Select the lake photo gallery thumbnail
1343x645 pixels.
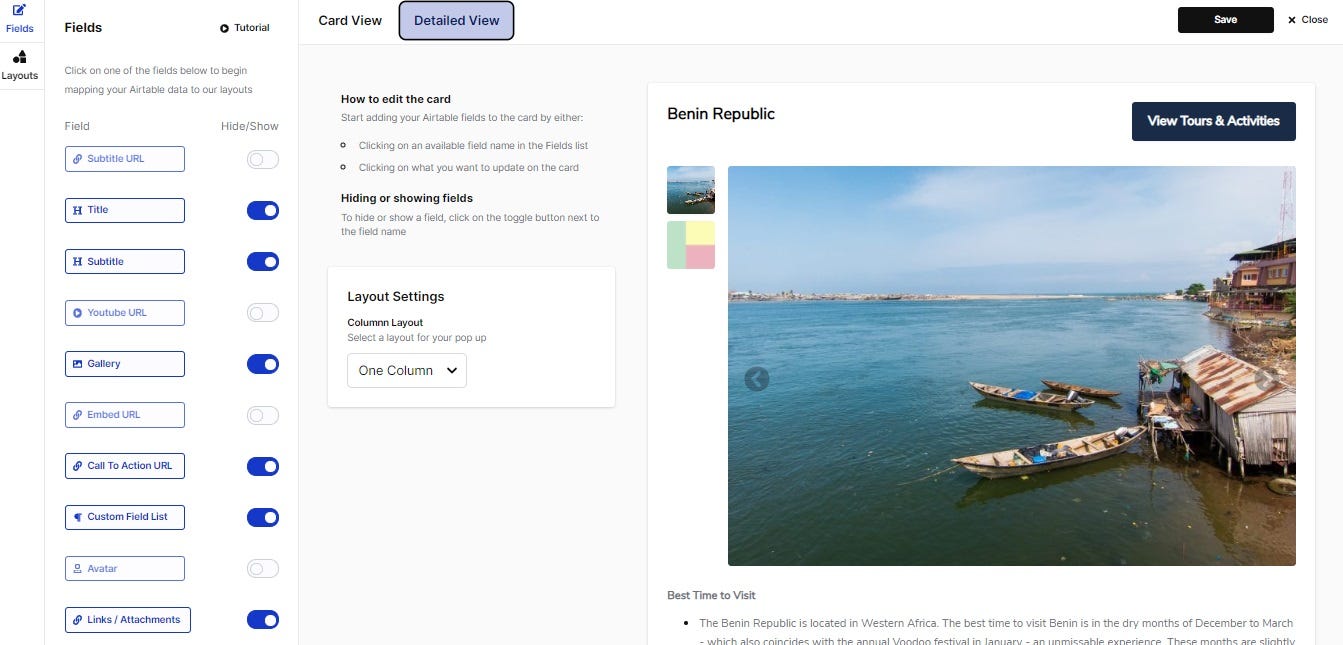(x=691, y=190)
